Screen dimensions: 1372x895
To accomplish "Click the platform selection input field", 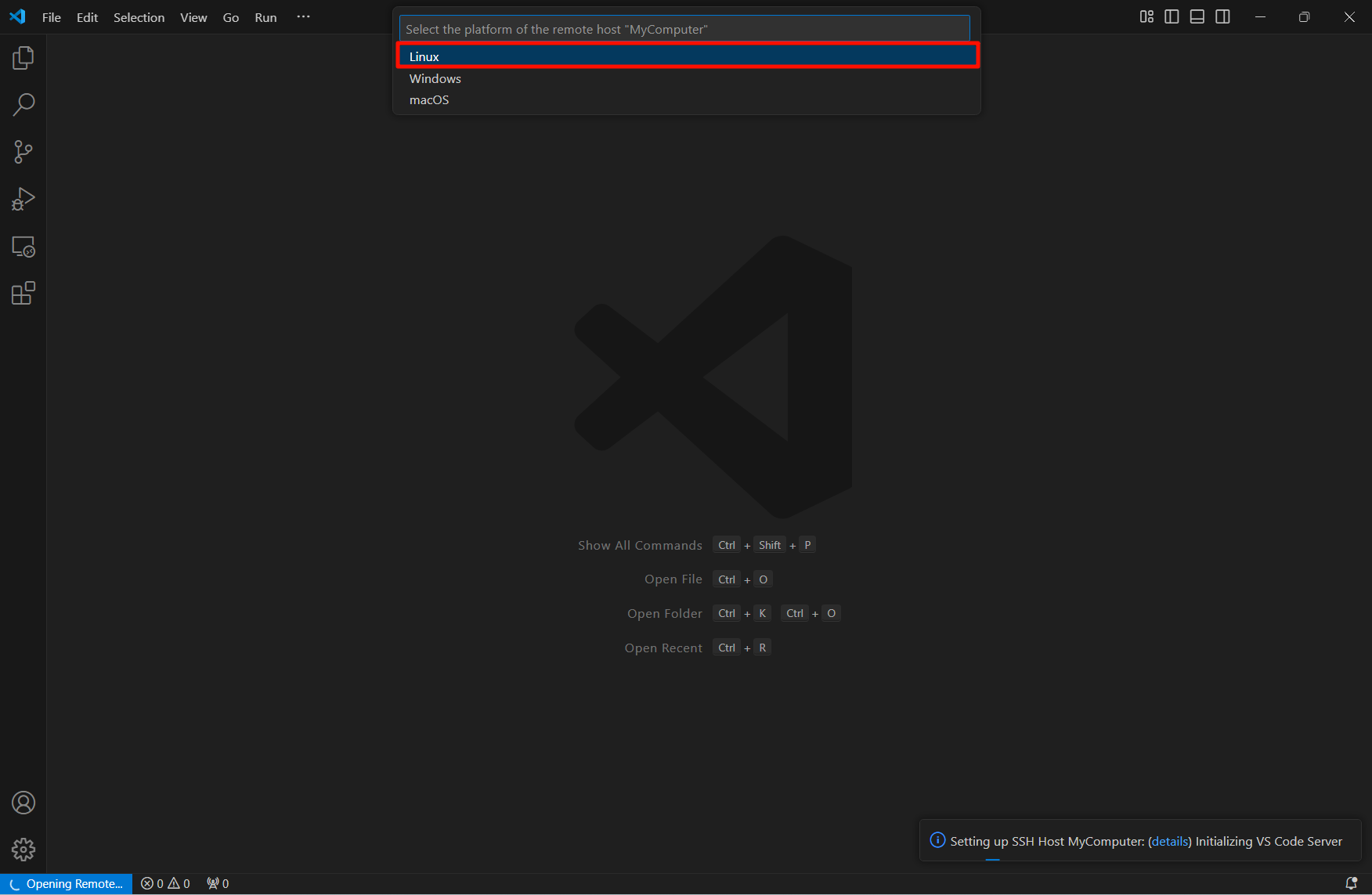I will [684, 29].
